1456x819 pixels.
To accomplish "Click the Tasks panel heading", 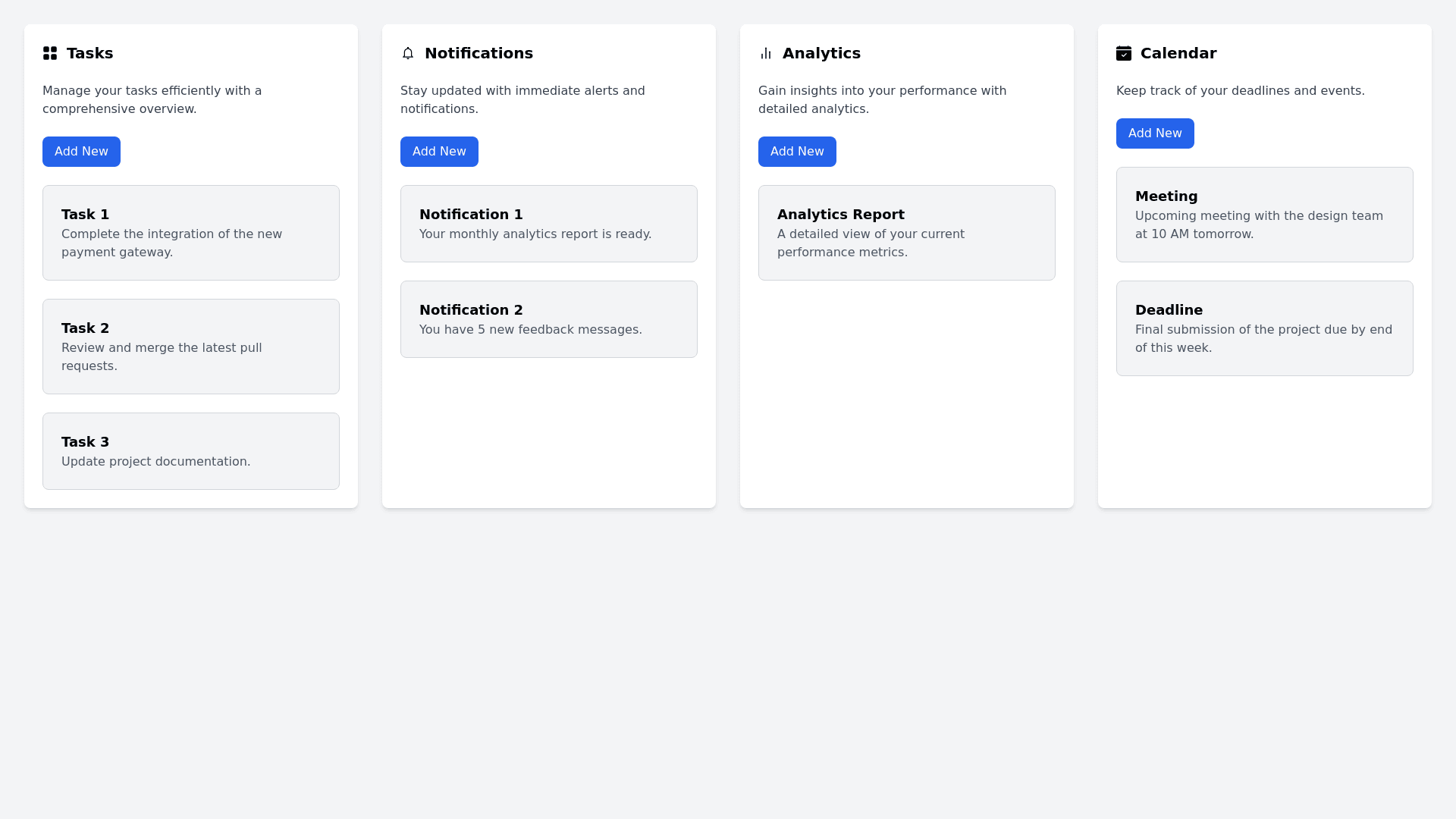I will tap(89, 53).
